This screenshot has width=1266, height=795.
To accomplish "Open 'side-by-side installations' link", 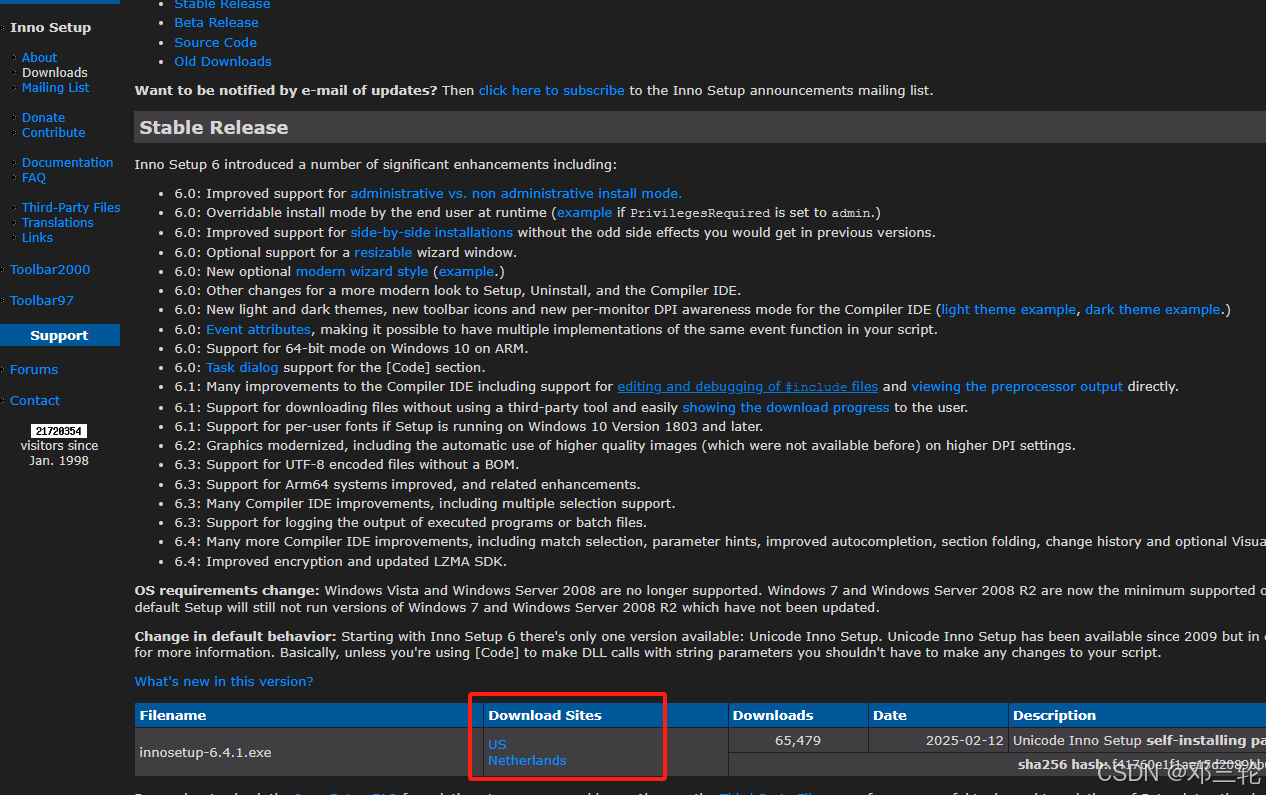I will (x=431, y=232).
